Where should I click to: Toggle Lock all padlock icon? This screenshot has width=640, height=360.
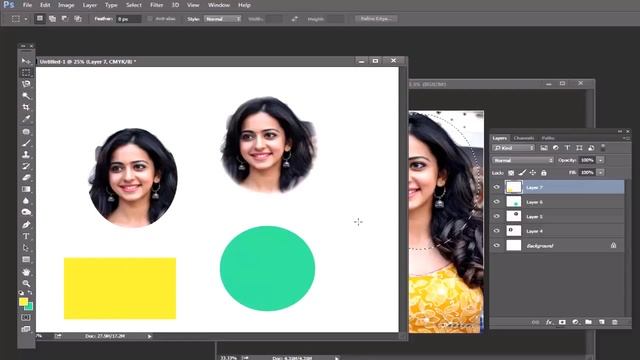(x=544, y=173)
